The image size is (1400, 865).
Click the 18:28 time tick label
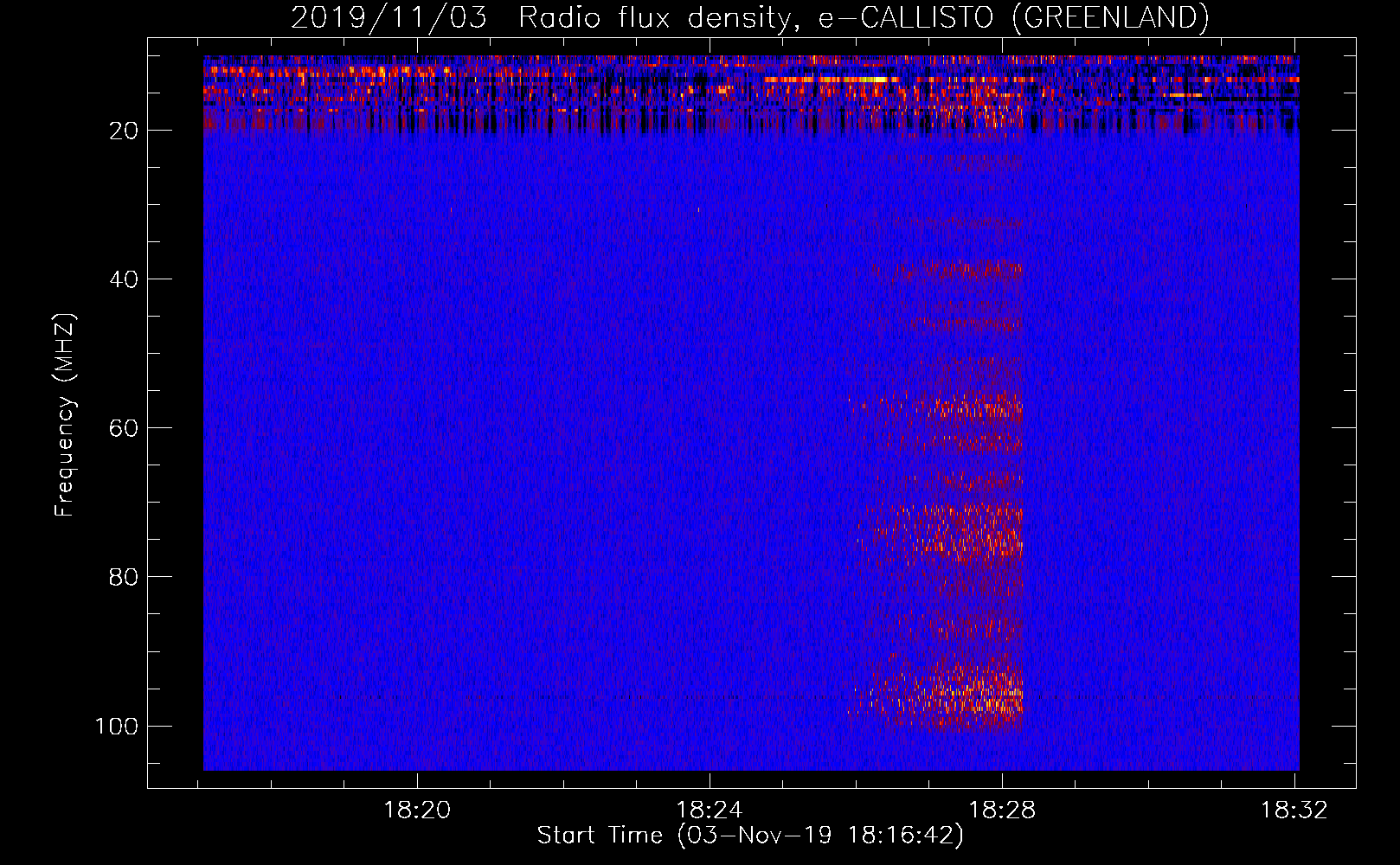[x=1002, y=811]
